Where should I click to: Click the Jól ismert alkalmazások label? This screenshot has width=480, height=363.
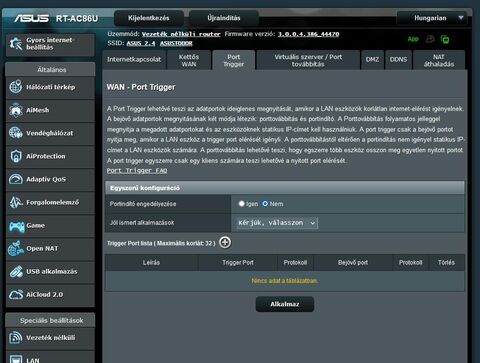coord(142,223)
